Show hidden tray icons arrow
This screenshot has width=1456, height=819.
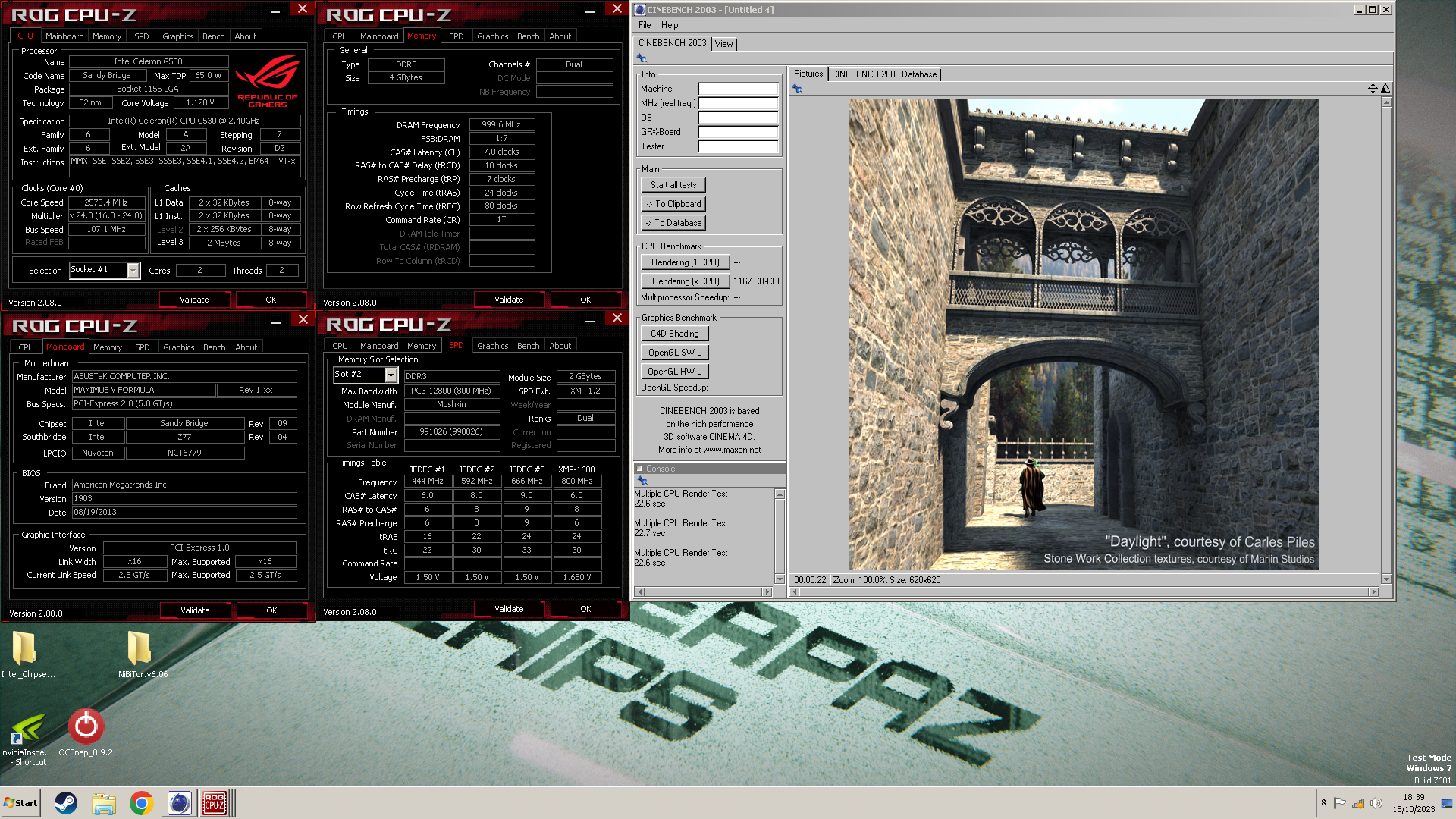1323,802
